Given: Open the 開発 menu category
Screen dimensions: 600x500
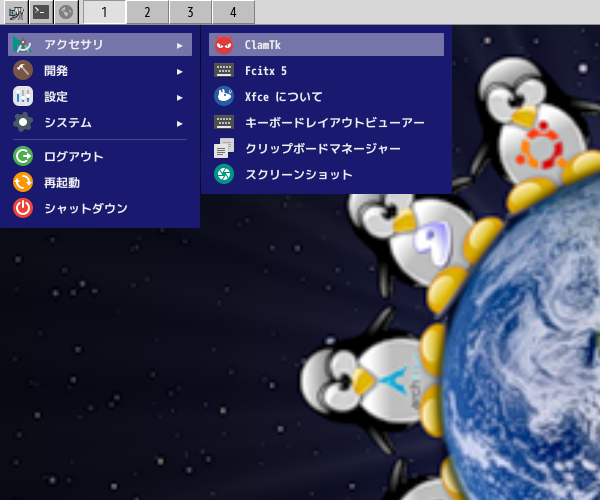Looking at the screenshot, I should [100, 71].
